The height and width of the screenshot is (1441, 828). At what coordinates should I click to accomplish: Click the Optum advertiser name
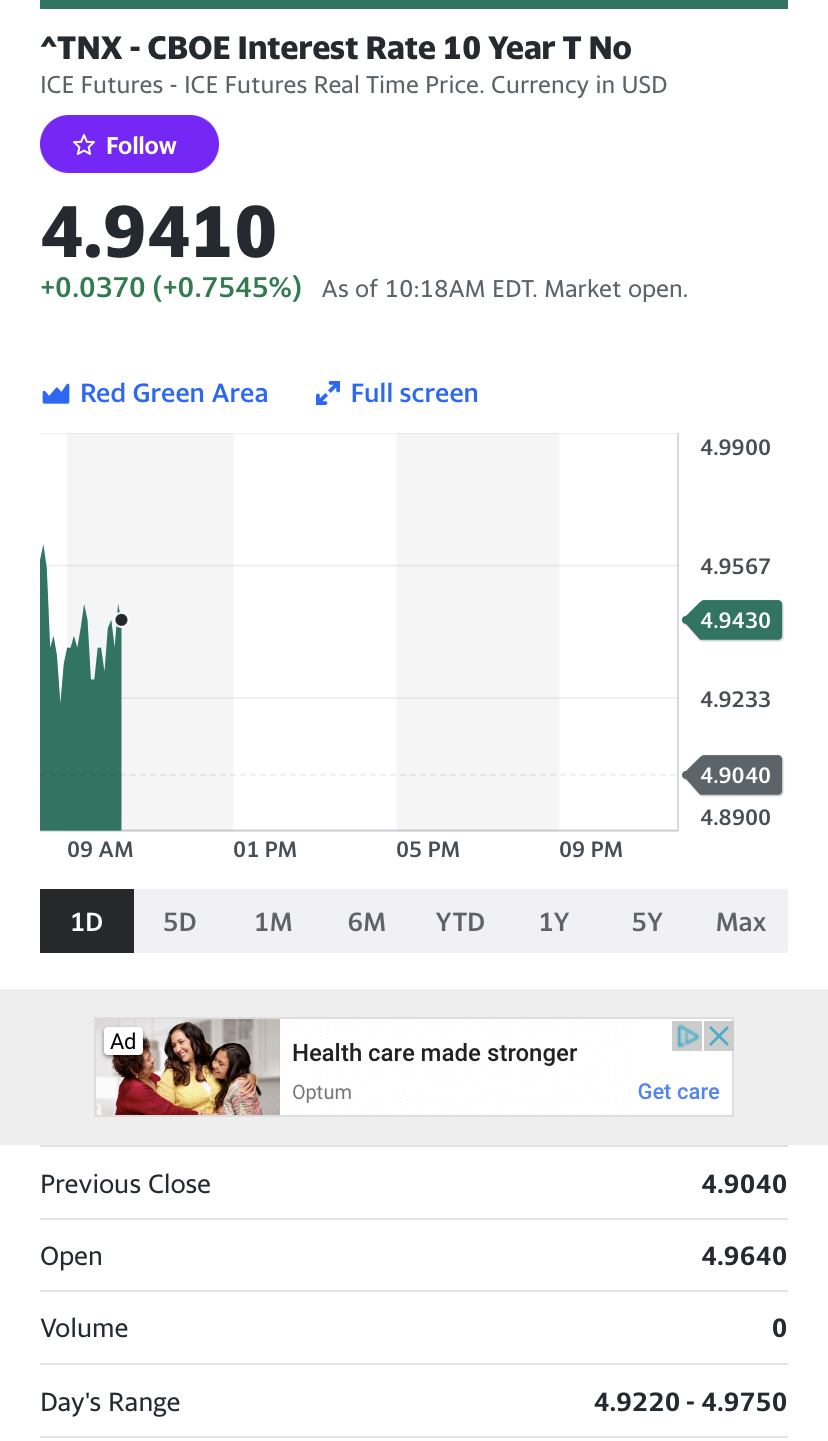(x=322, y=1092)
